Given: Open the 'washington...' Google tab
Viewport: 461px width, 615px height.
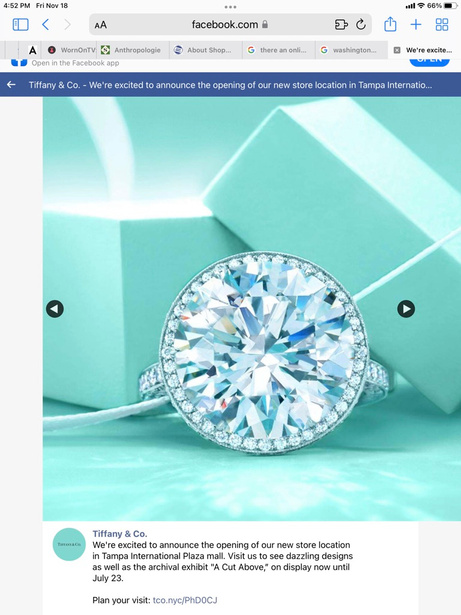Looking at the screenshot, I should [x=349, y=50].
